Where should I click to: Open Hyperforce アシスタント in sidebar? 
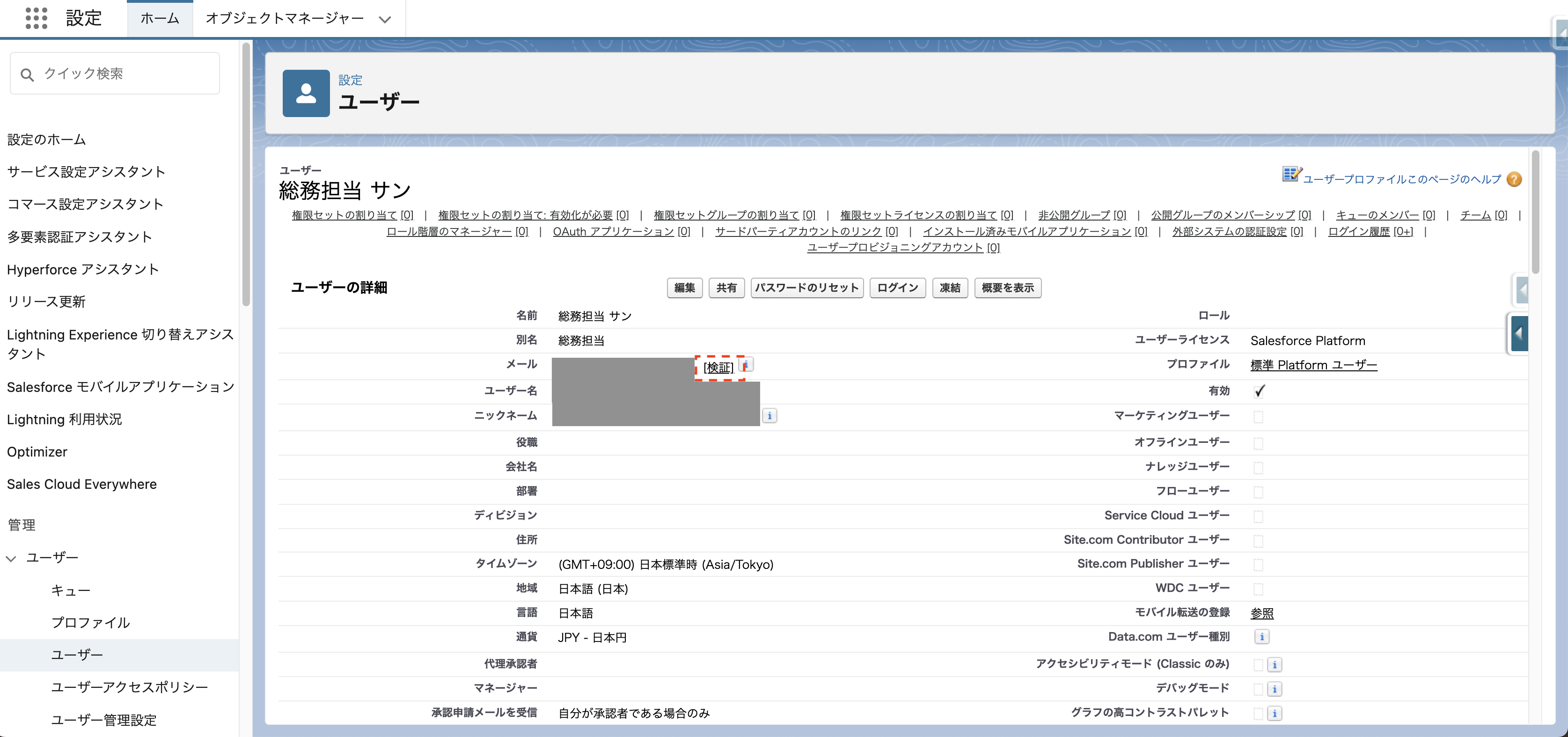pos(83,269)
